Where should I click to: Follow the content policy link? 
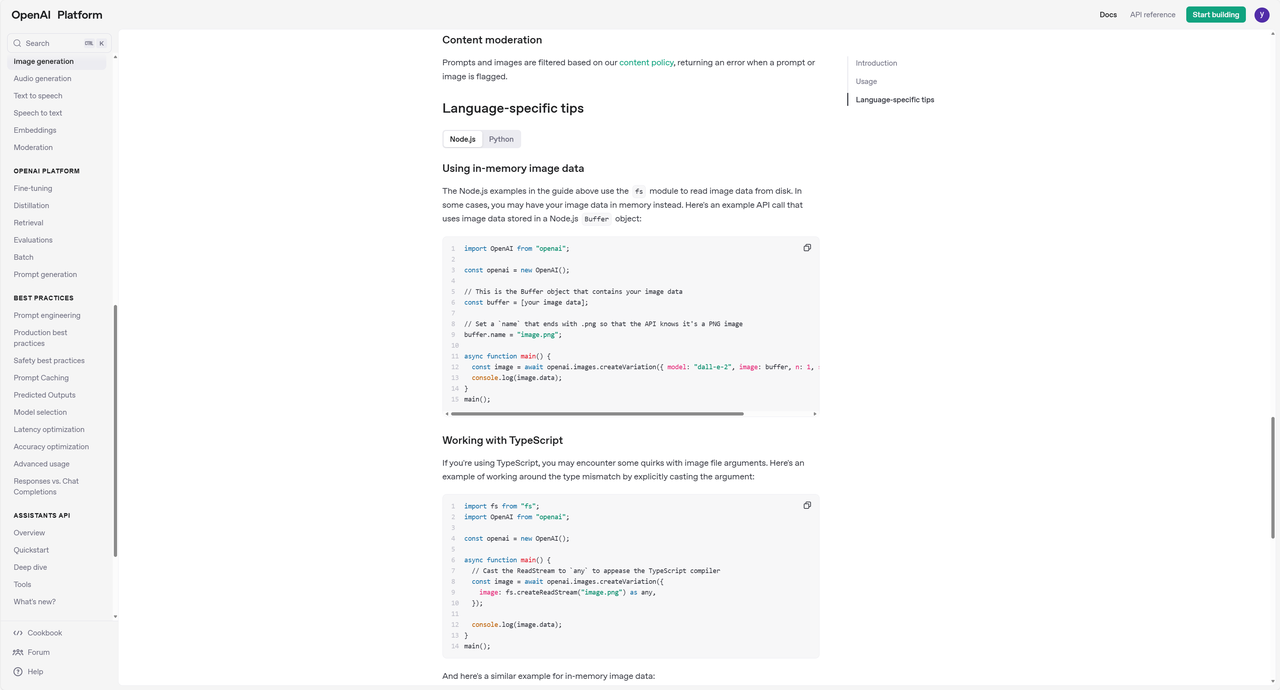(x=646, y=62)
